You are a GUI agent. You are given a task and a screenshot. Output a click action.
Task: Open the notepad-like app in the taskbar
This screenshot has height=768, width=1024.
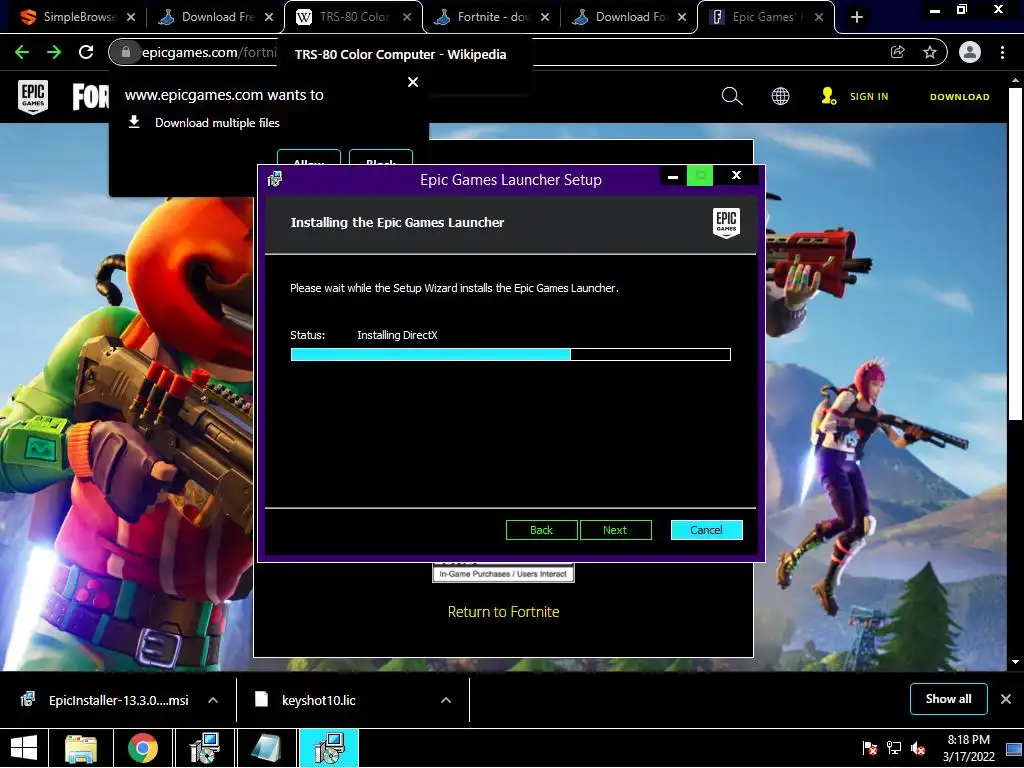(x=266, y=748)
